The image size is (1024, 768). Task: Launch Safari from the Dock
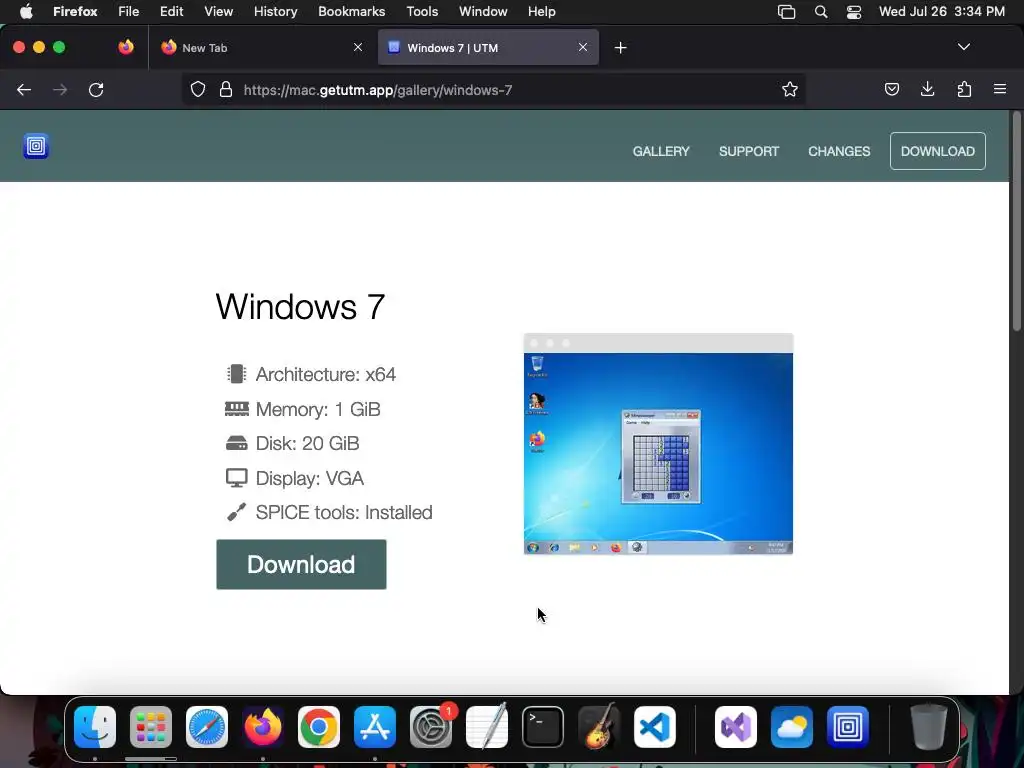click(x=207, y=727)
